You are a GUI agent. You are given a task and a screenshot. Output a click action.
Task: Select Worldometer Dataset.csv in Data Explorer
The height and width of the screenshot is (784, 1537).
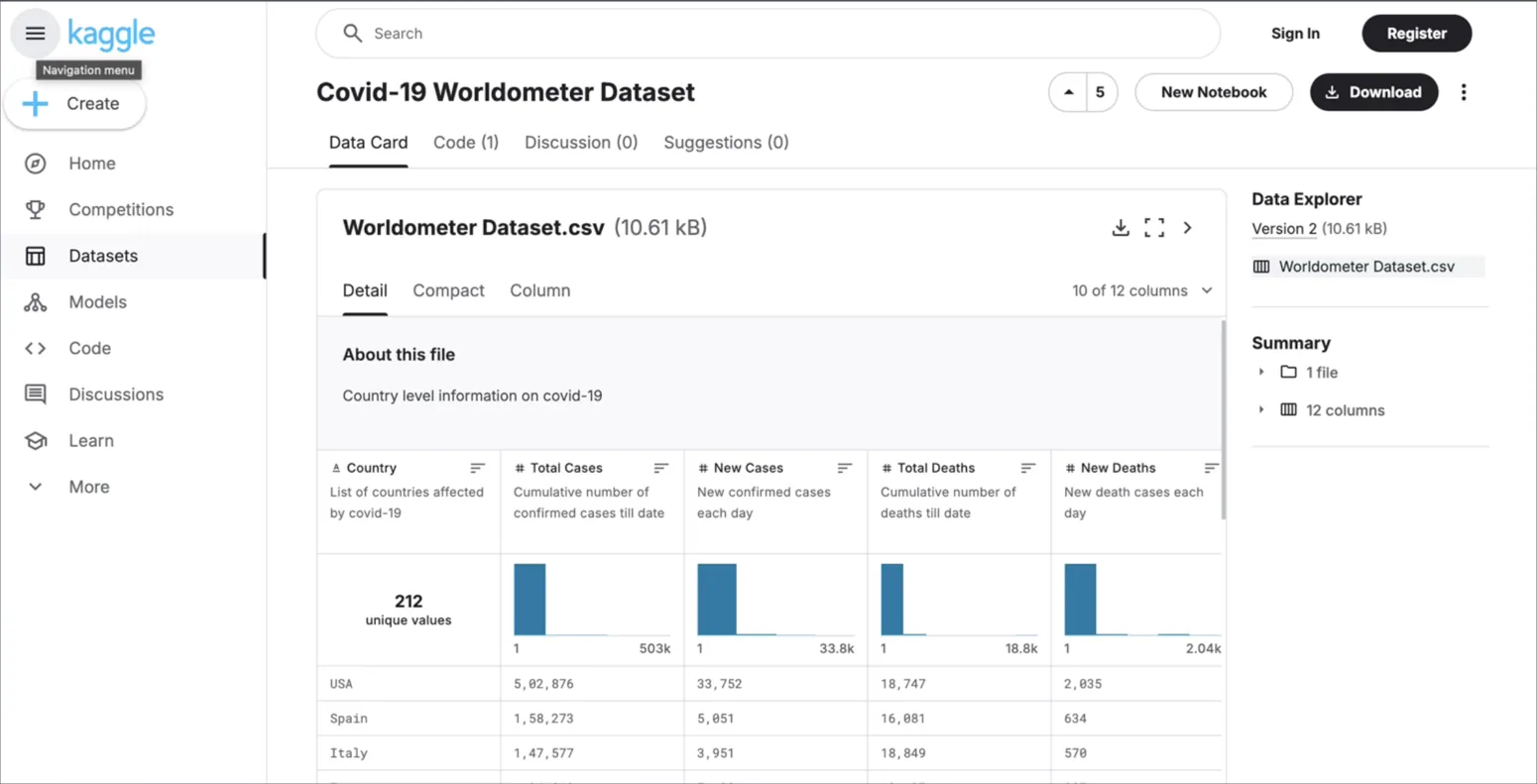[1367, 267]
